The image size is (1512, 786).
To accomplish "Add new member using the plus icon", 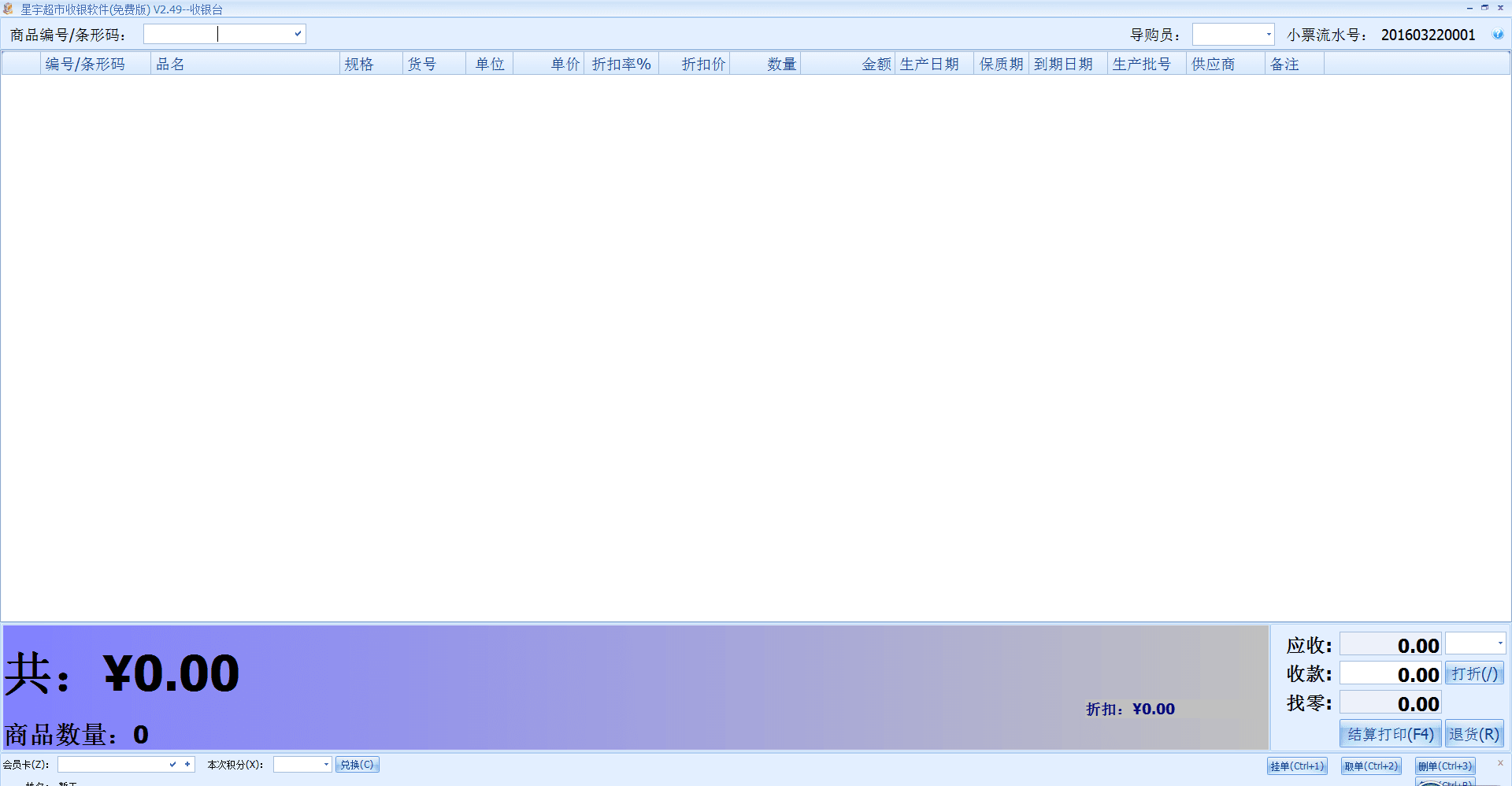I will (187, 764).
